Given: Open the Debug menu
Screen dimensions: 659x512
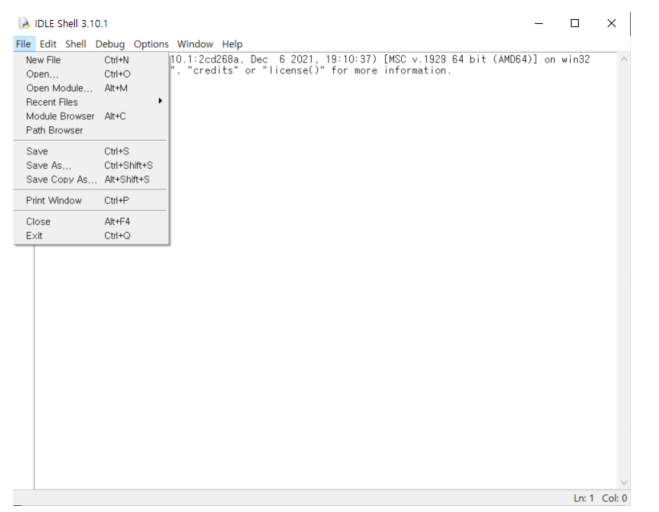Looking at the screenshot, I should coord(110,44).
